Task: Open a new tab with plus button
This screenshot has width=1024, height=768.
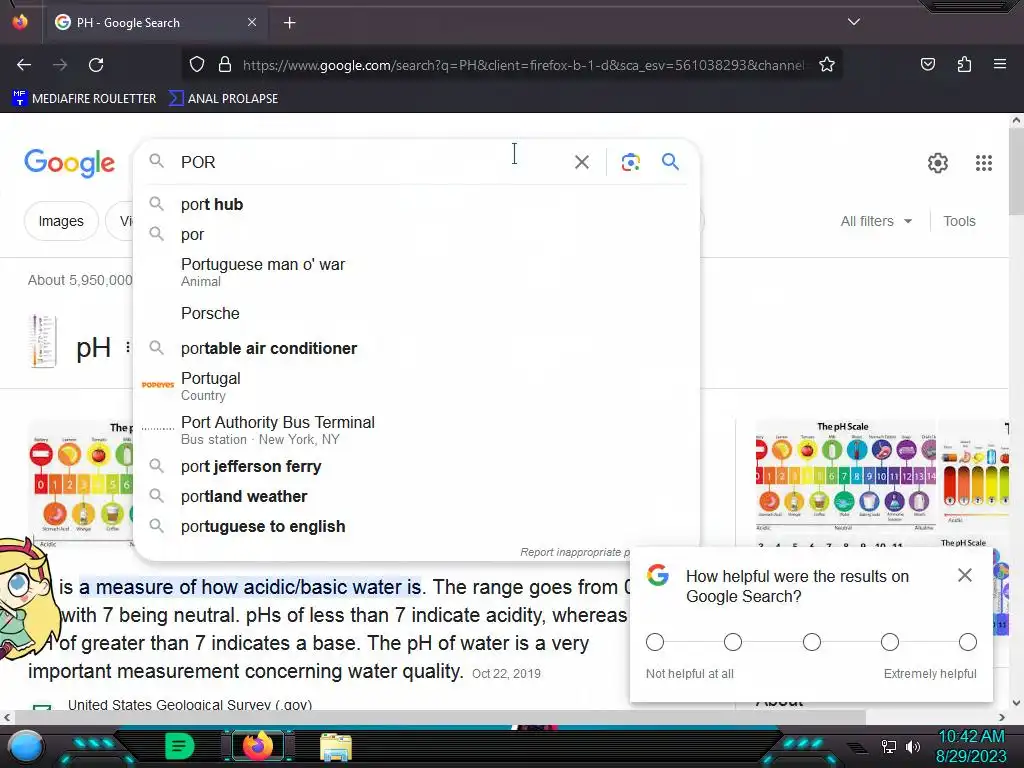Action: point(289,23)
